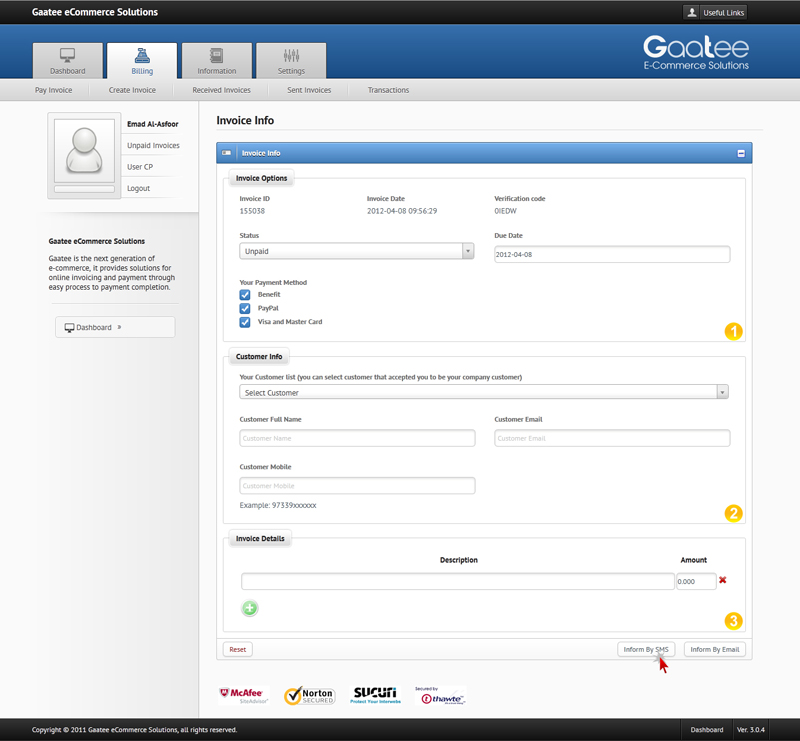Click the user avatar picture
The height and width of the screenshot is (741, 800).
click(x=84, y=151)
